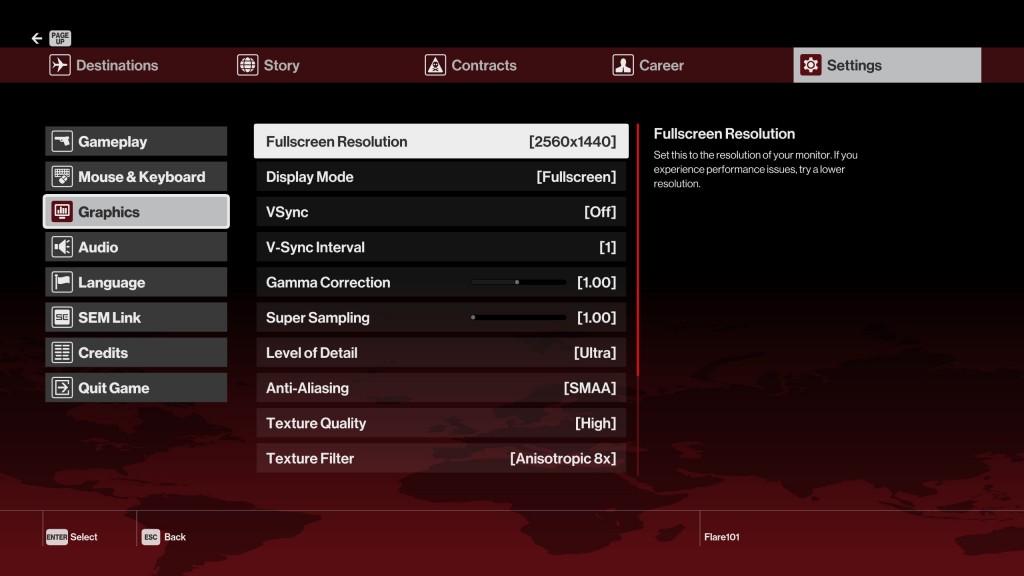This screenshot has height=576, width=1024.
Task: Toggle the VSync Off setting
Action: pos(600,212)
